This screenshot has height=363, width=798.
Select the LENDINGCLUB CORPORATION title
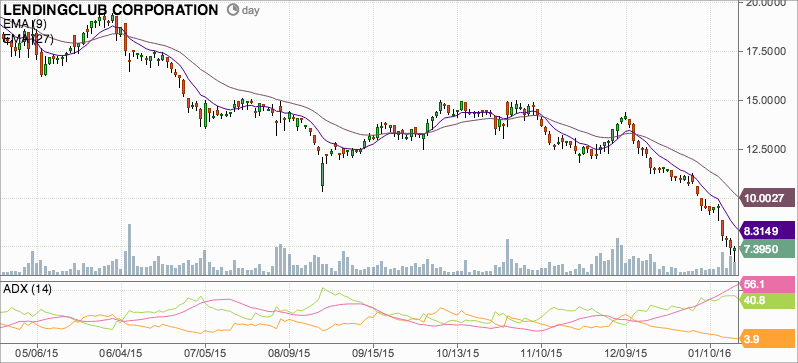[111, 10]
